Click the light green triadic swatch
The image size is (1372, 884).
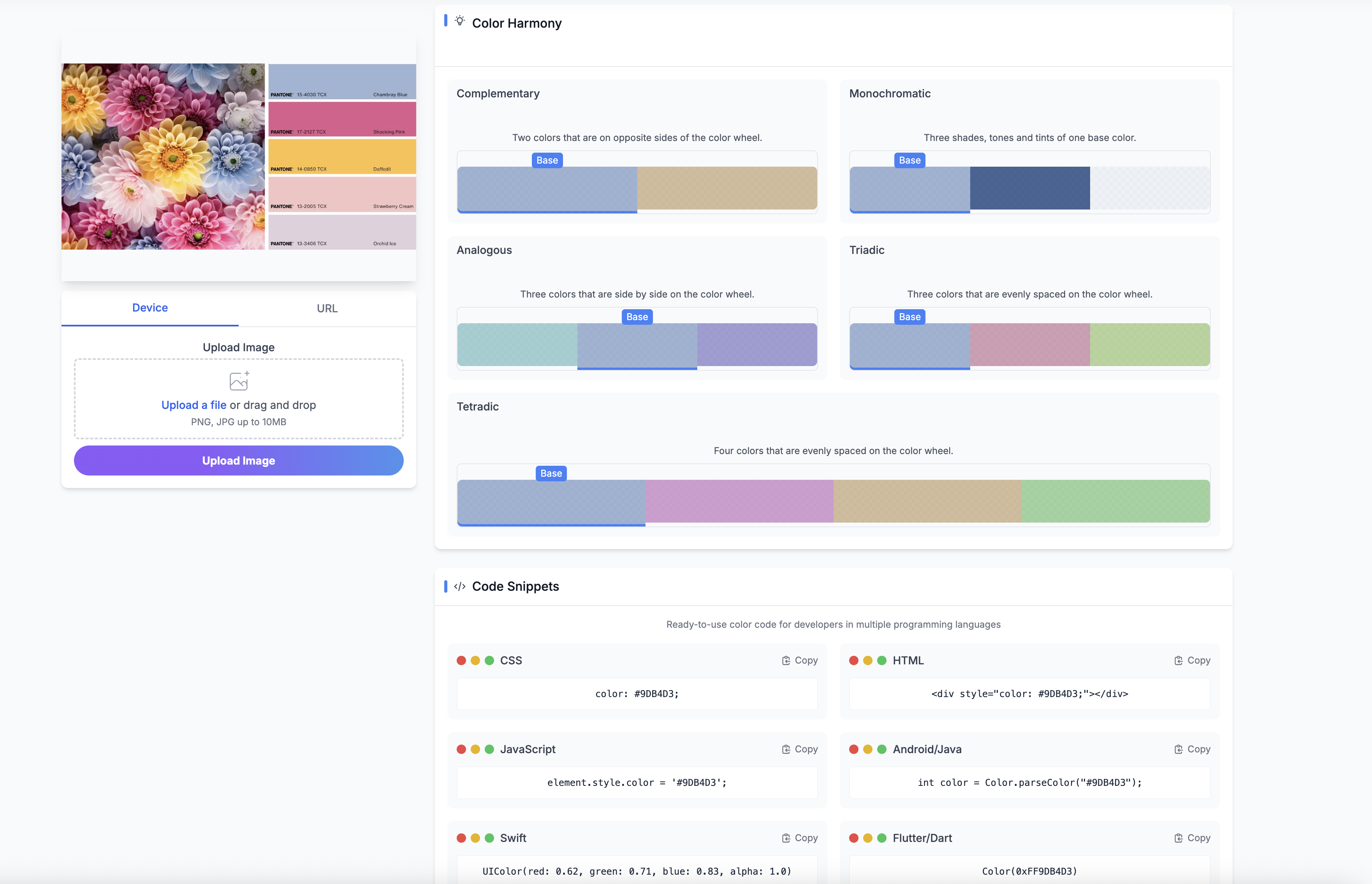click(x=1149, y=344)
